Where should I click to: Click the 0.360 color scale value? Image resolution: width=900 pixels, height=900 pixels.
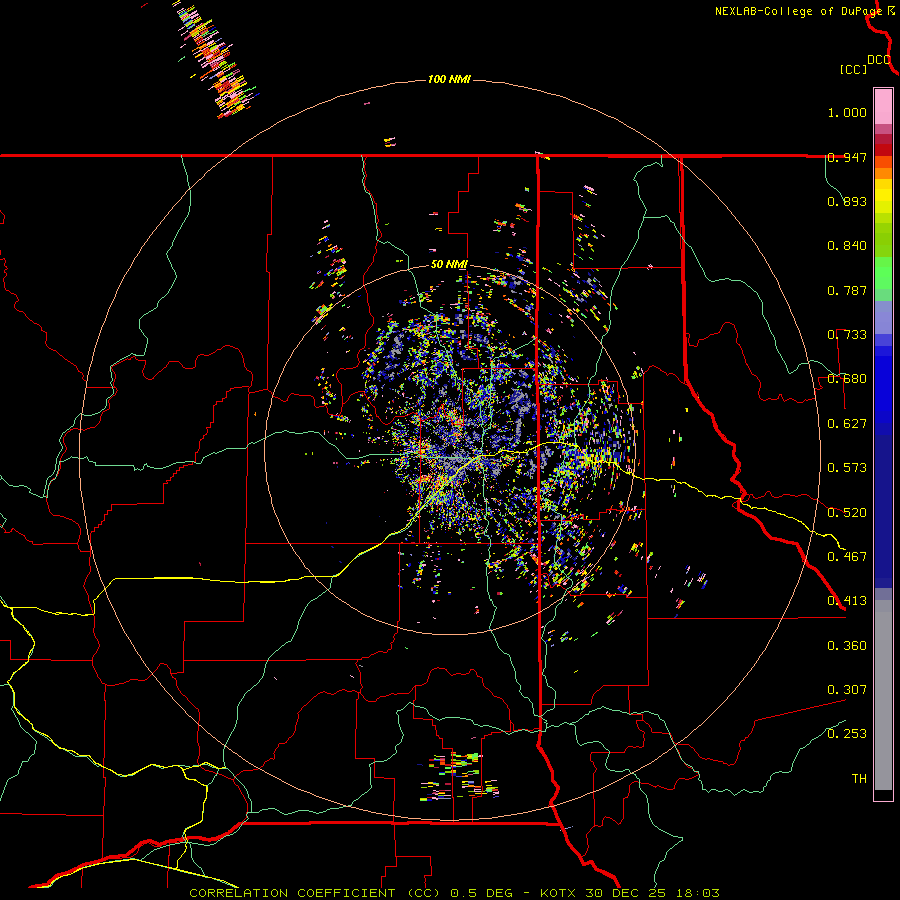pyautogui.click(x=847, y=646)
